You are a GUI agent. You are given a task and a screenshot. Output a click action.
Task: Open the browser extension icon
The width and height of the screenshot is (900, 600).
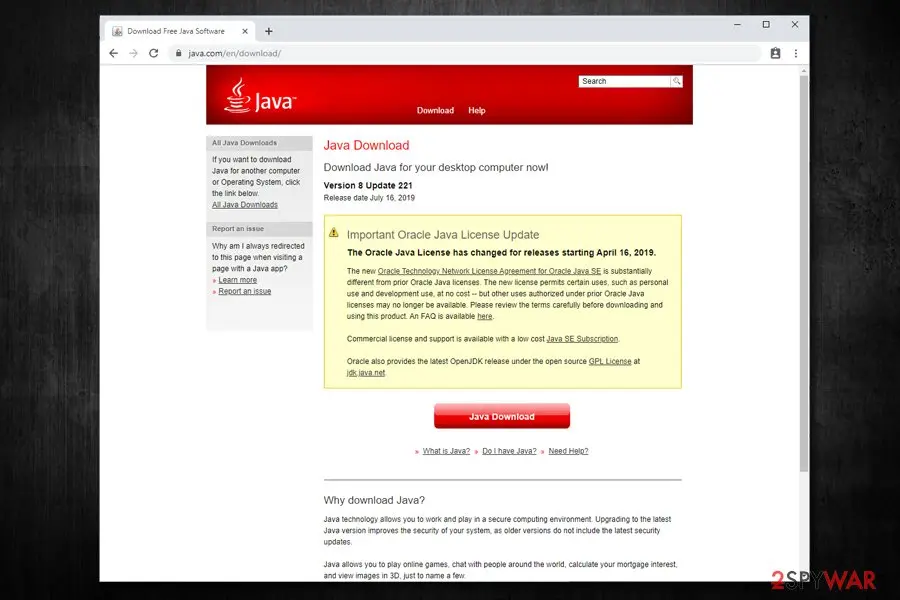click(775, 53)
